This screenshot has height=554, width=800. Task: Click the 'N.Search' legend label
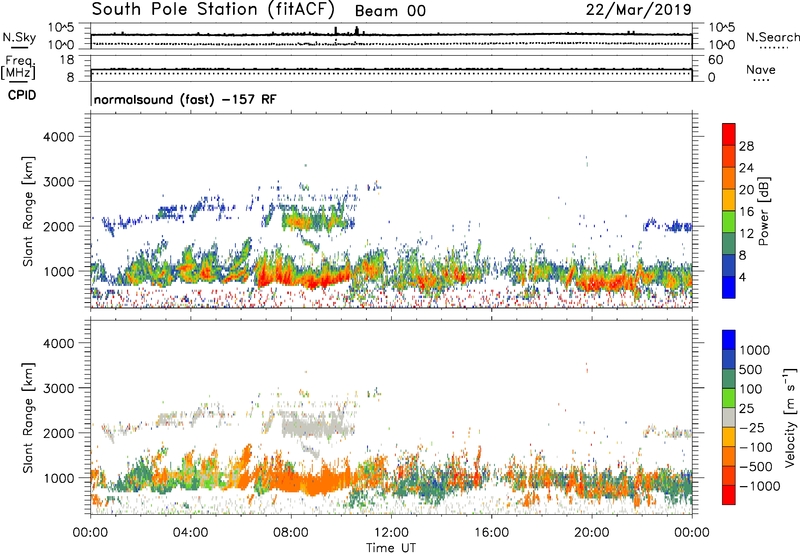(773, 37)
